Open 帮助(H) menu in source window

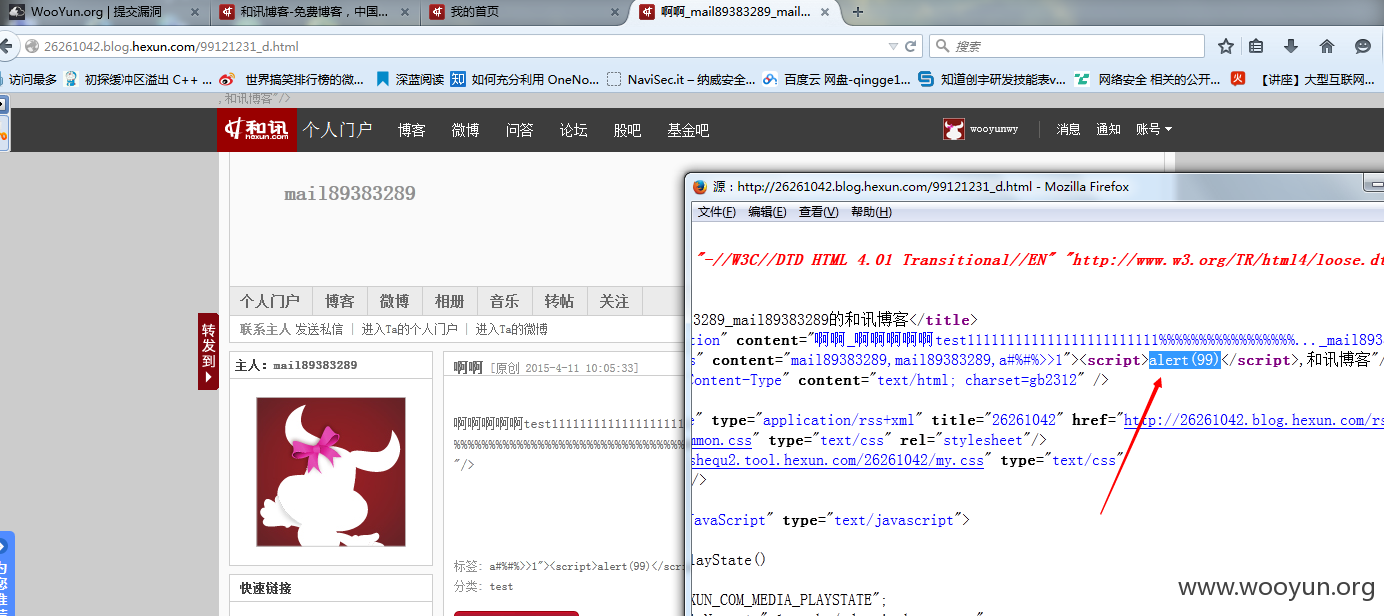point(871,212)
